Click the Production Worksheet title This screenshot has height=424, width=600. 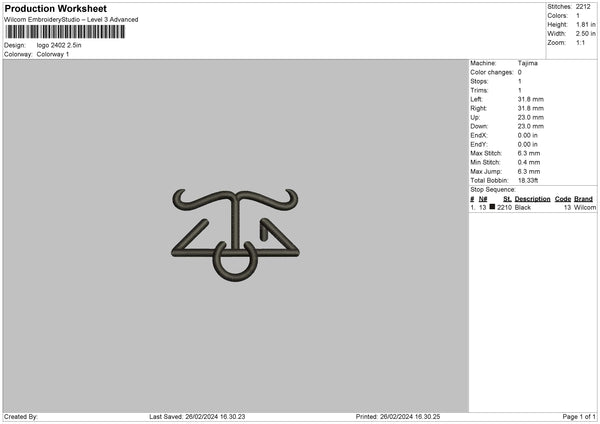click(x=55, y=8)
